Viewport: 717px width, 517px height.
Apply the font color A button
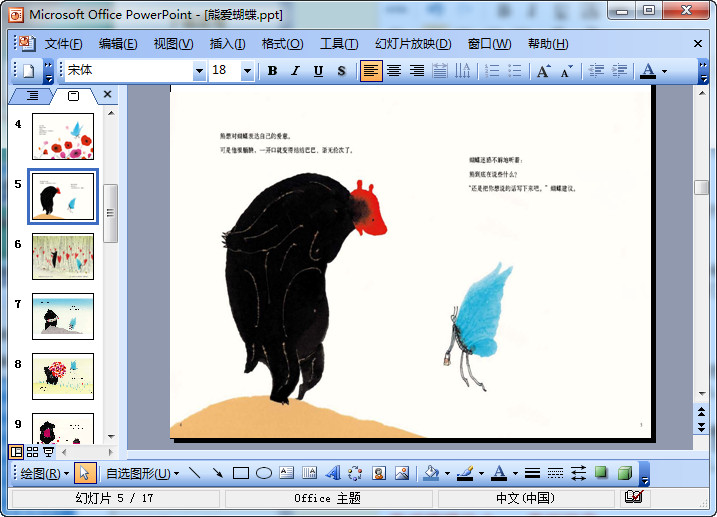[x=647, y=71]
